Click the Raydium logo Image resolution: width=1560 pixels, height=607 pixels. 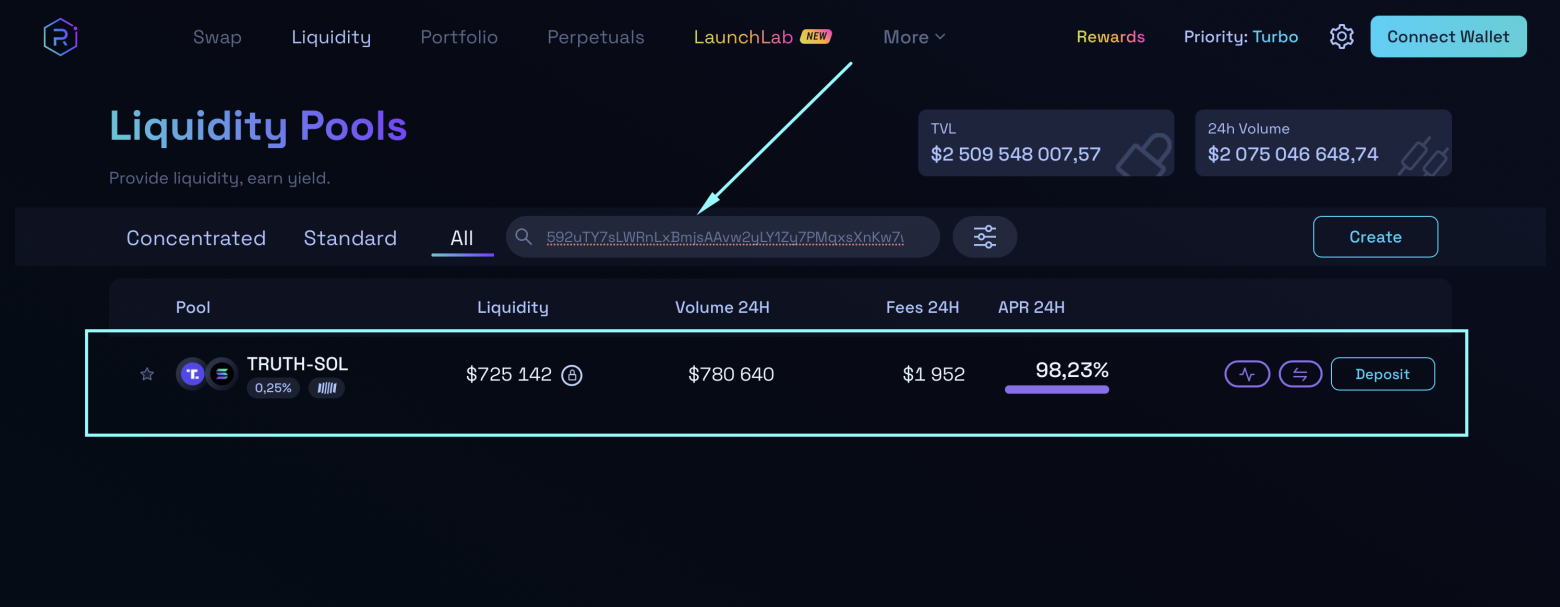(x=60, y=36)
